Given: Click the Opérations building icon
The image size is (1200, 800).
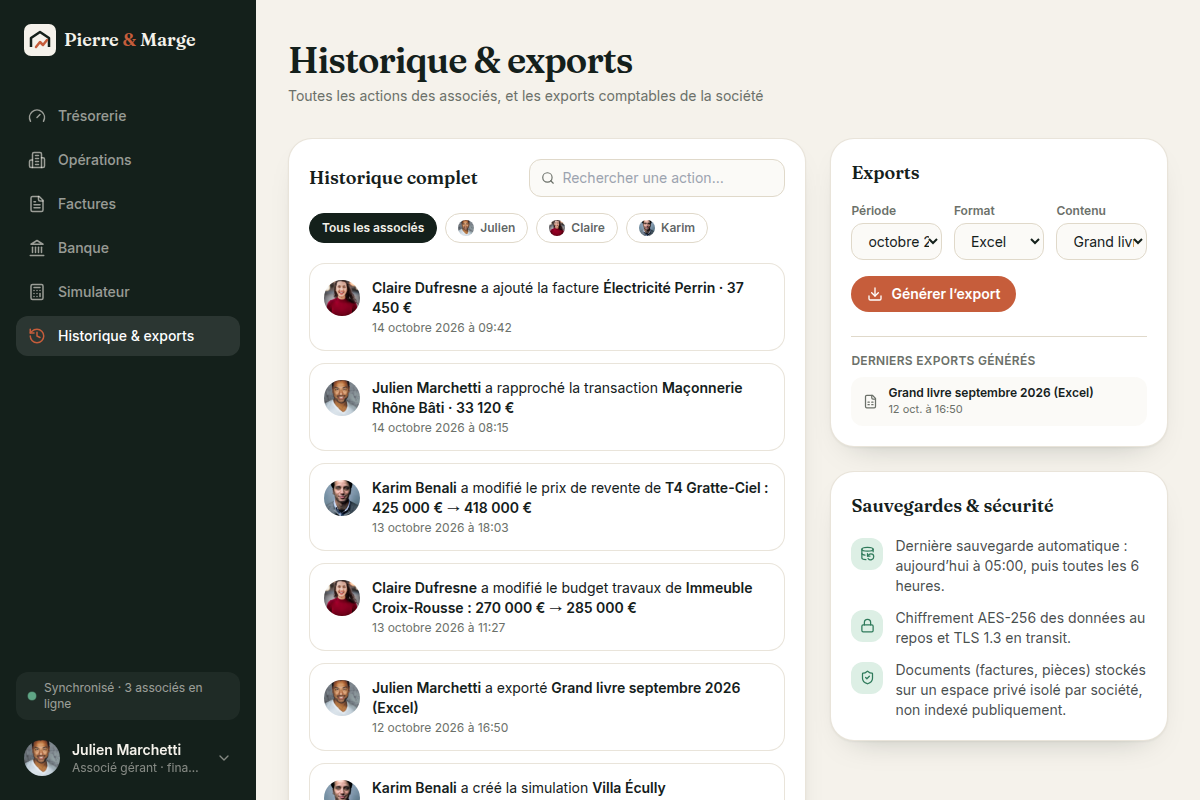Looking at the screenshot, I should (37, 160).
